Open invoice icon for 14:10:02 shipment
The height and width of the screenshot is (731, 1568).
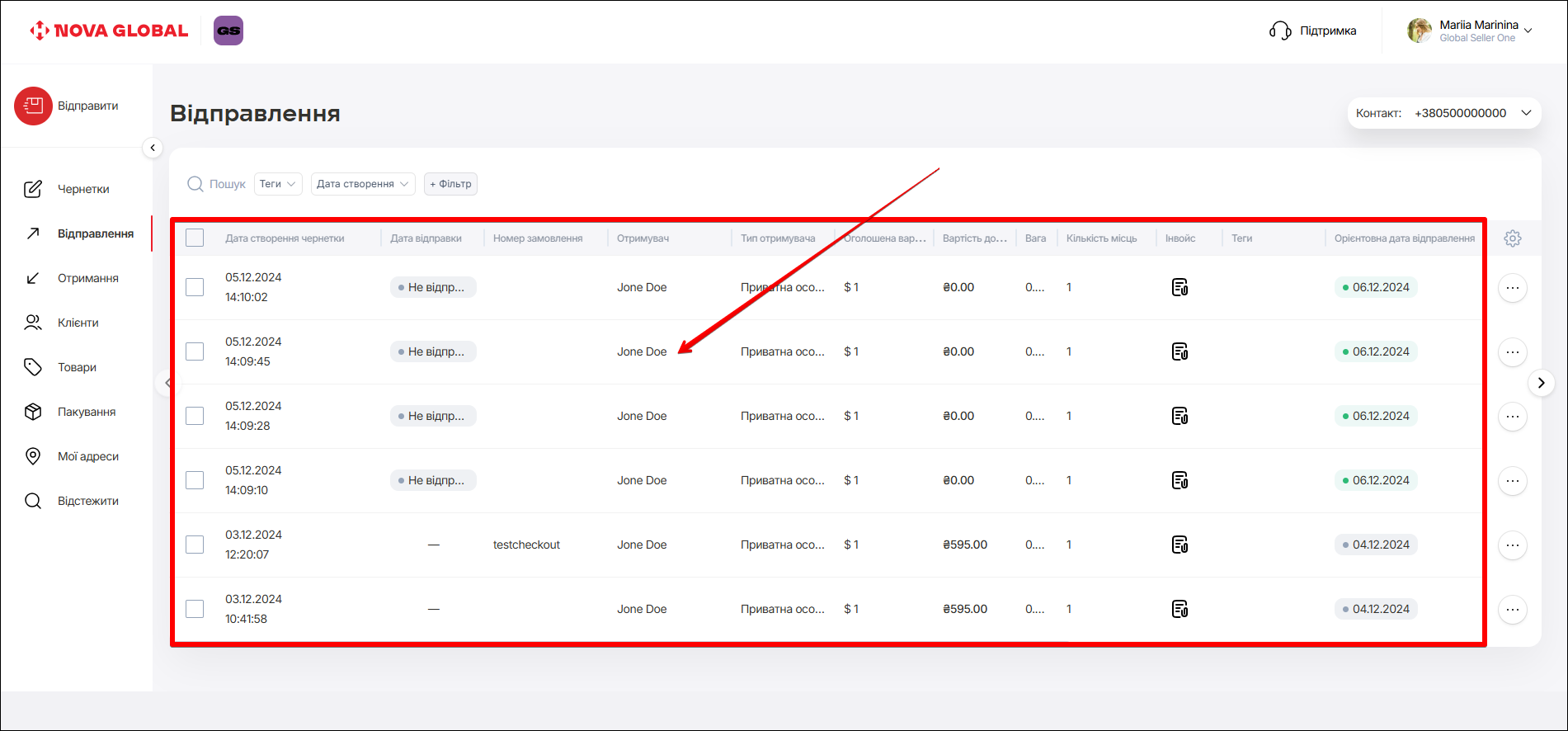(1180, 287)
